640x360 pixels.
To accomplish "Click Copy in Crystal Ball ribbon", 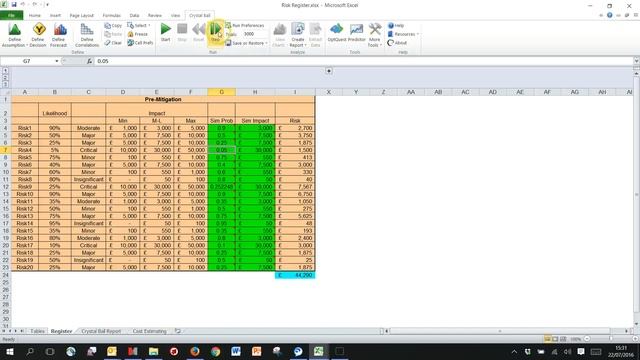I will click(x=113, y=25).
